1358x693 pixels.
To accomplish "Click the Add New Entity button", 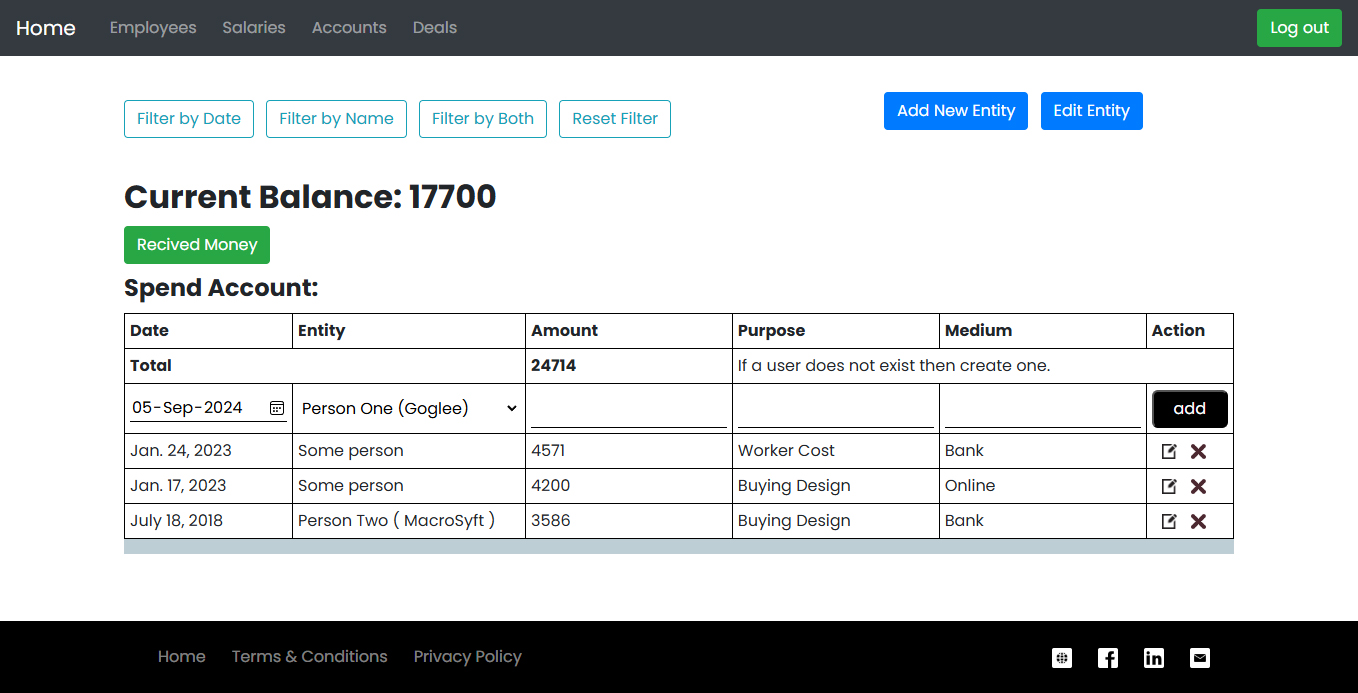I will pos(955,111).
